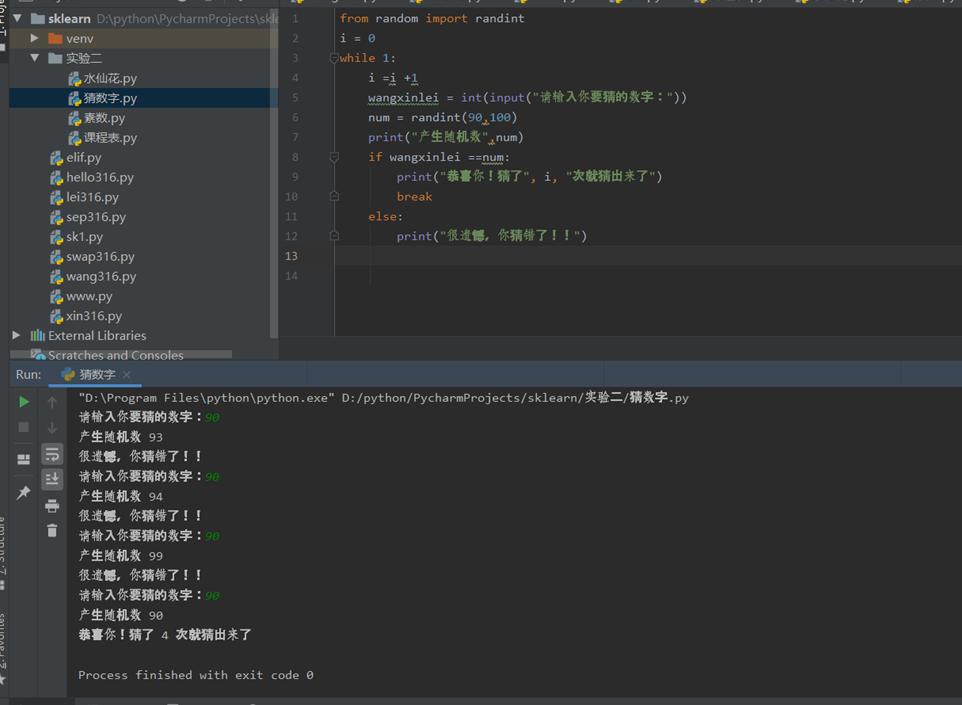Click the wangxinlei variable on line 5
The image size is (962, 705).
pos(403,98)
